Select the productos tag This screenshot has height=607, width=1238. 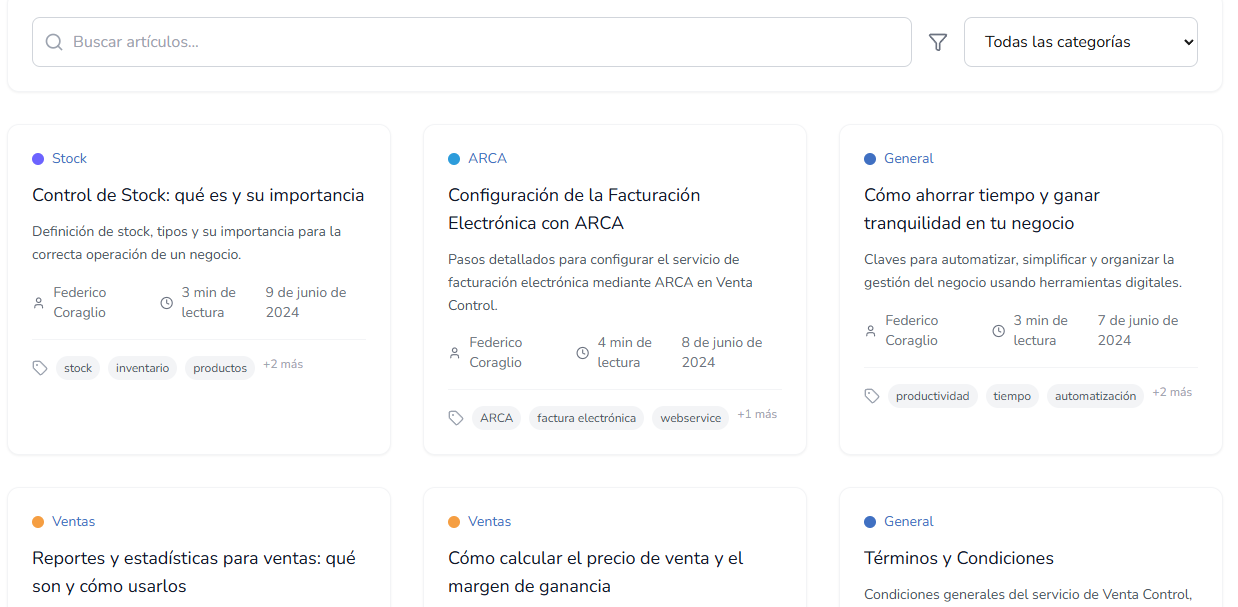click(220, 368)
